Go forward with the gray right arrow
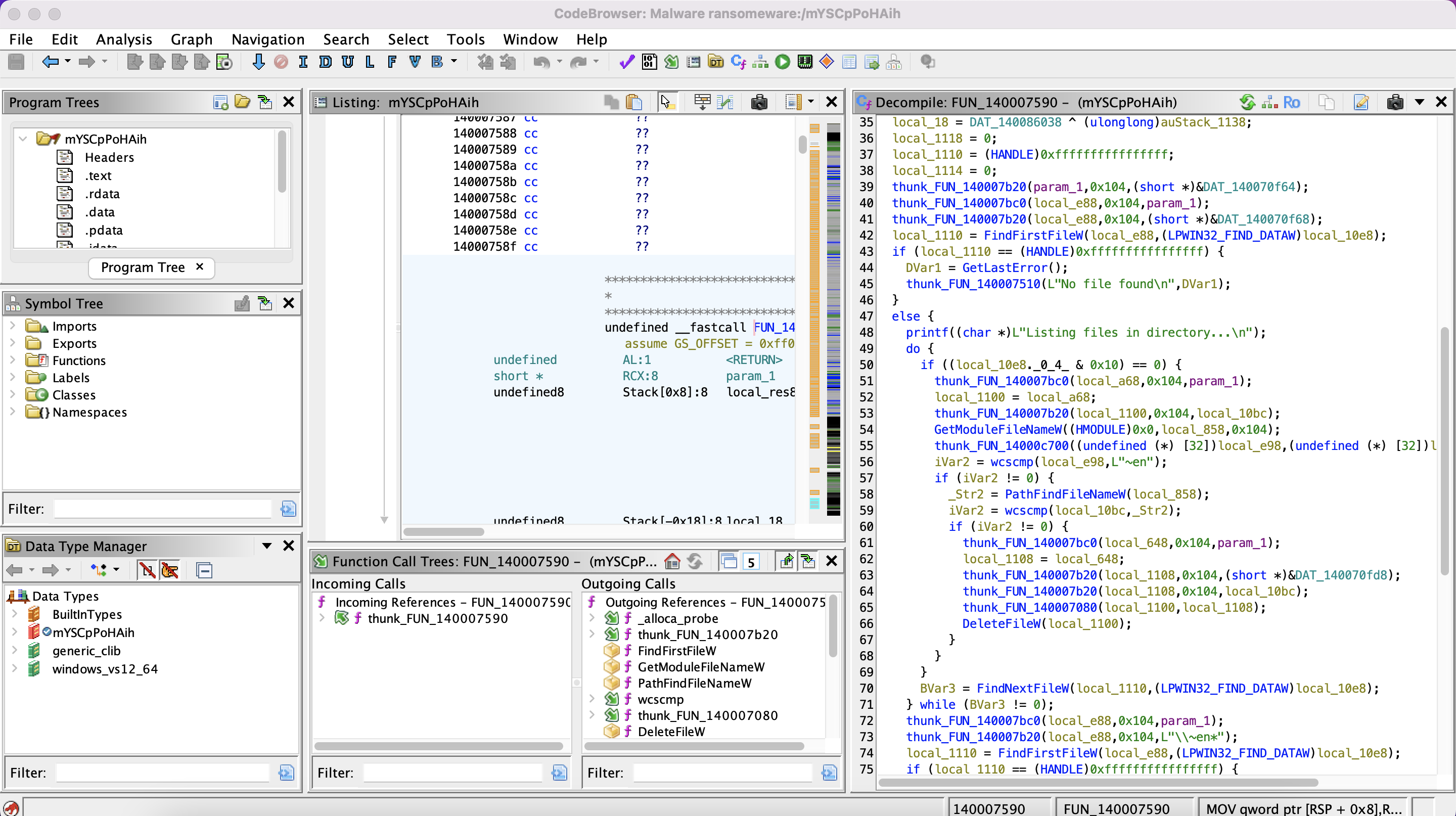The width and height of the screenshot is (1456, 816). pyautogui.click(x=86, y=62)
